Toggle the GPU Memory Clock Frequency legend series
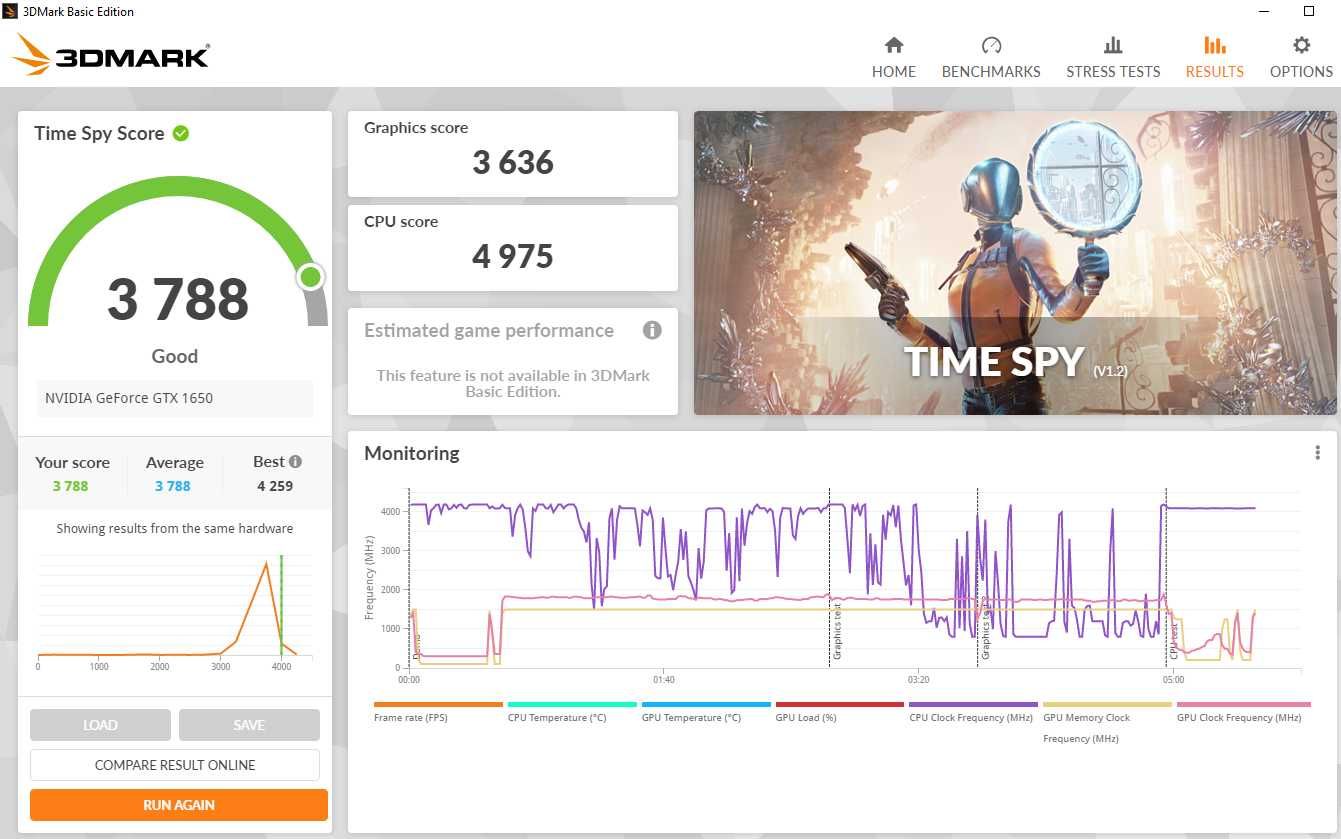 pos(1107,722)
